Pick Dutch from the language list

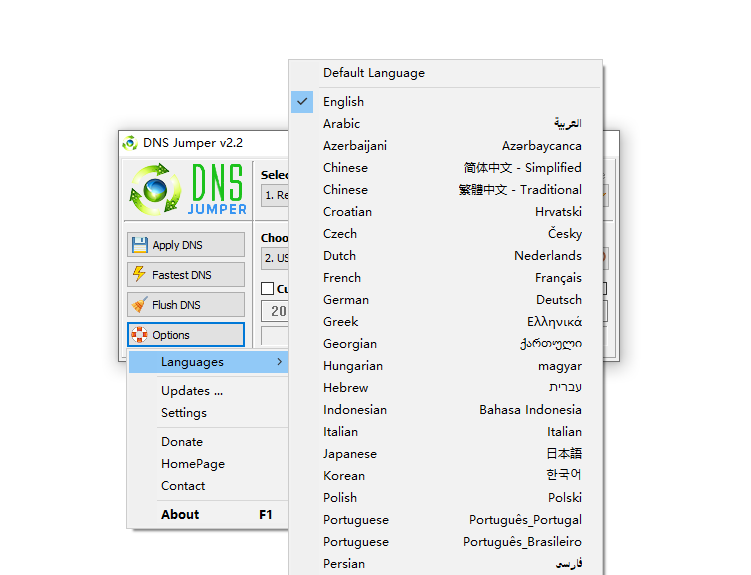tap(445, 256)
